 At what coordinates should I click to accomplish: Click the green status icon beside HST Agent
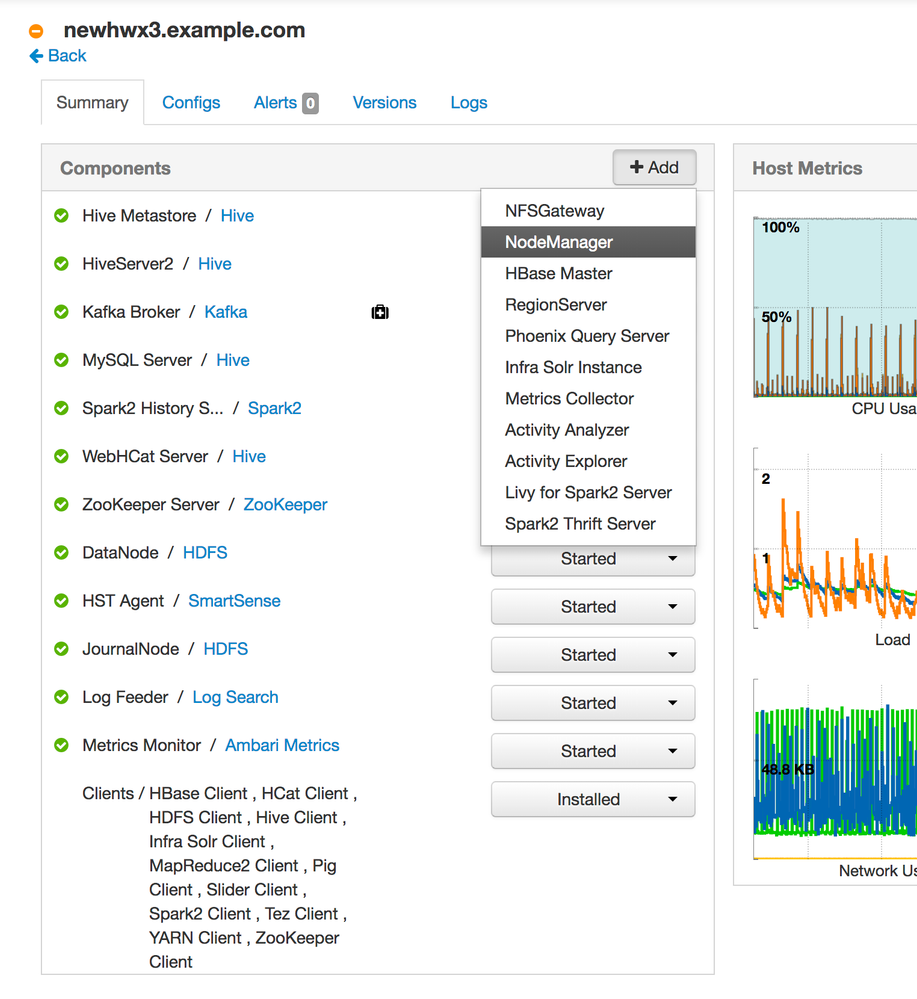coord(61,600)
